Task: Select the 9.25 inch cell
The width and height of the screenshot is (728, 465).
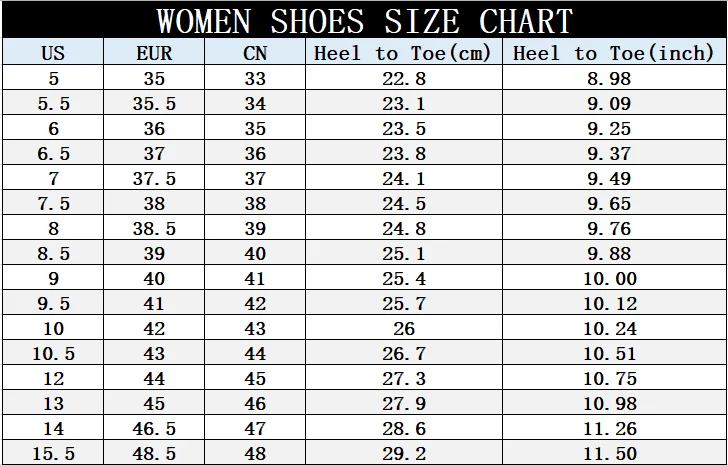Action: [614, 128]
